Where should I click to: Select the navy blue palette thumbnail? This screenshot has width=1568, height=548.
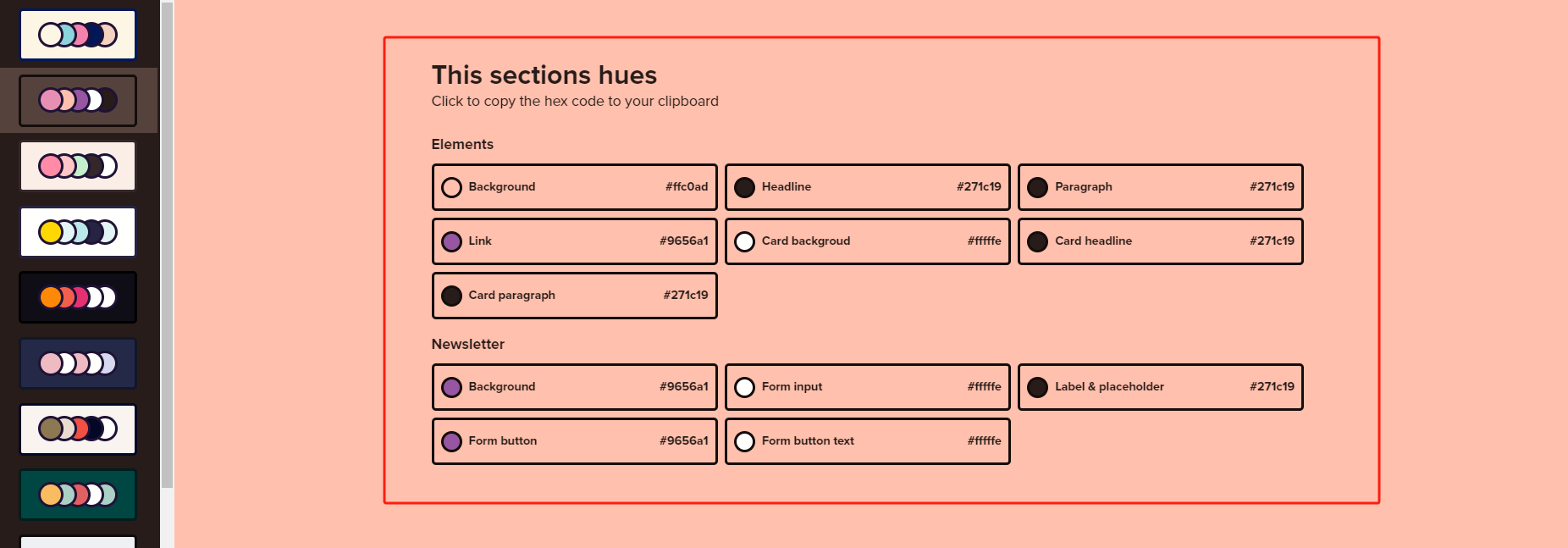click(x=78, y=363)
